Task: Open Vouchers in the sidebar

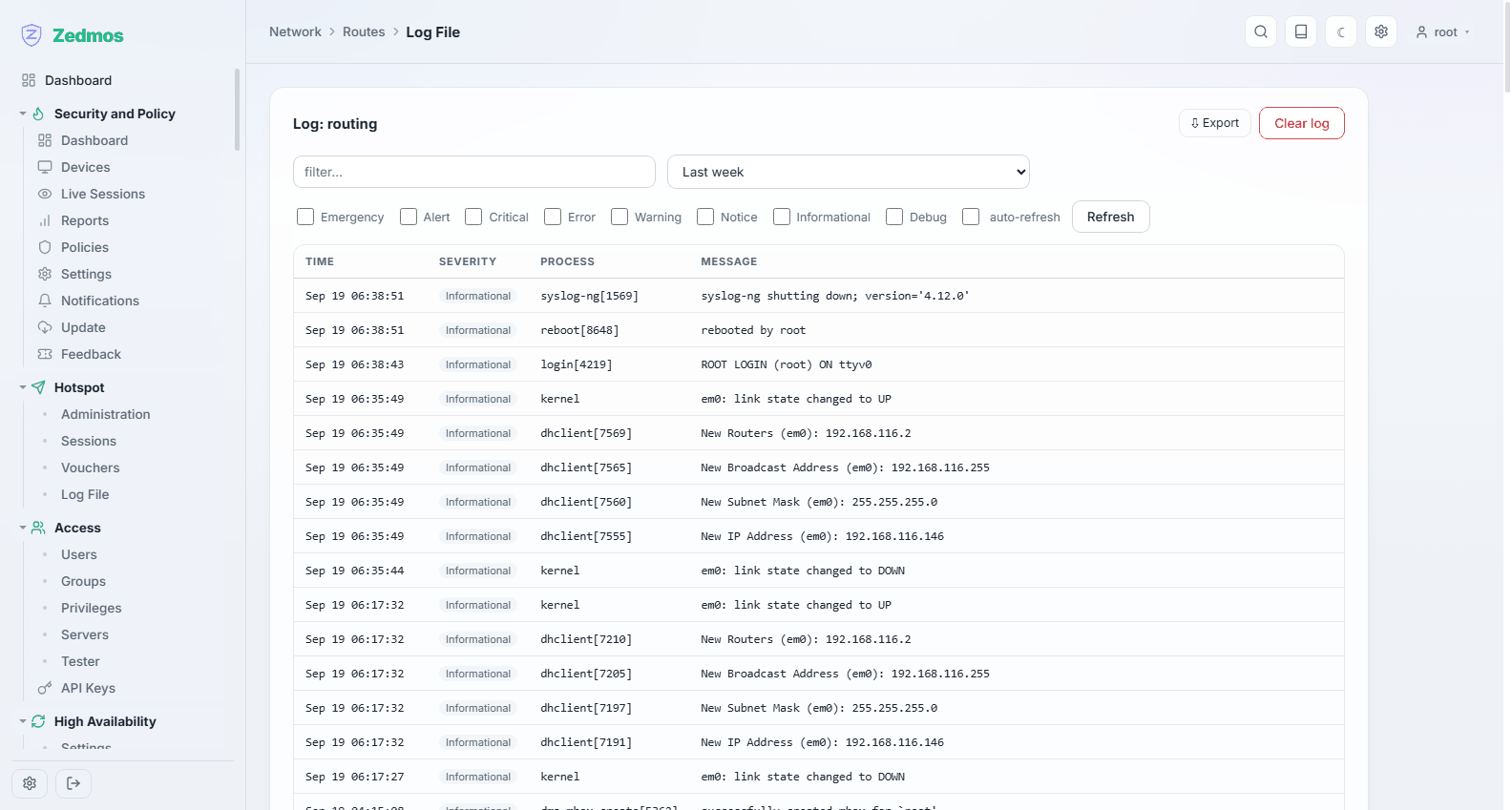Action: tap(91, 467)
